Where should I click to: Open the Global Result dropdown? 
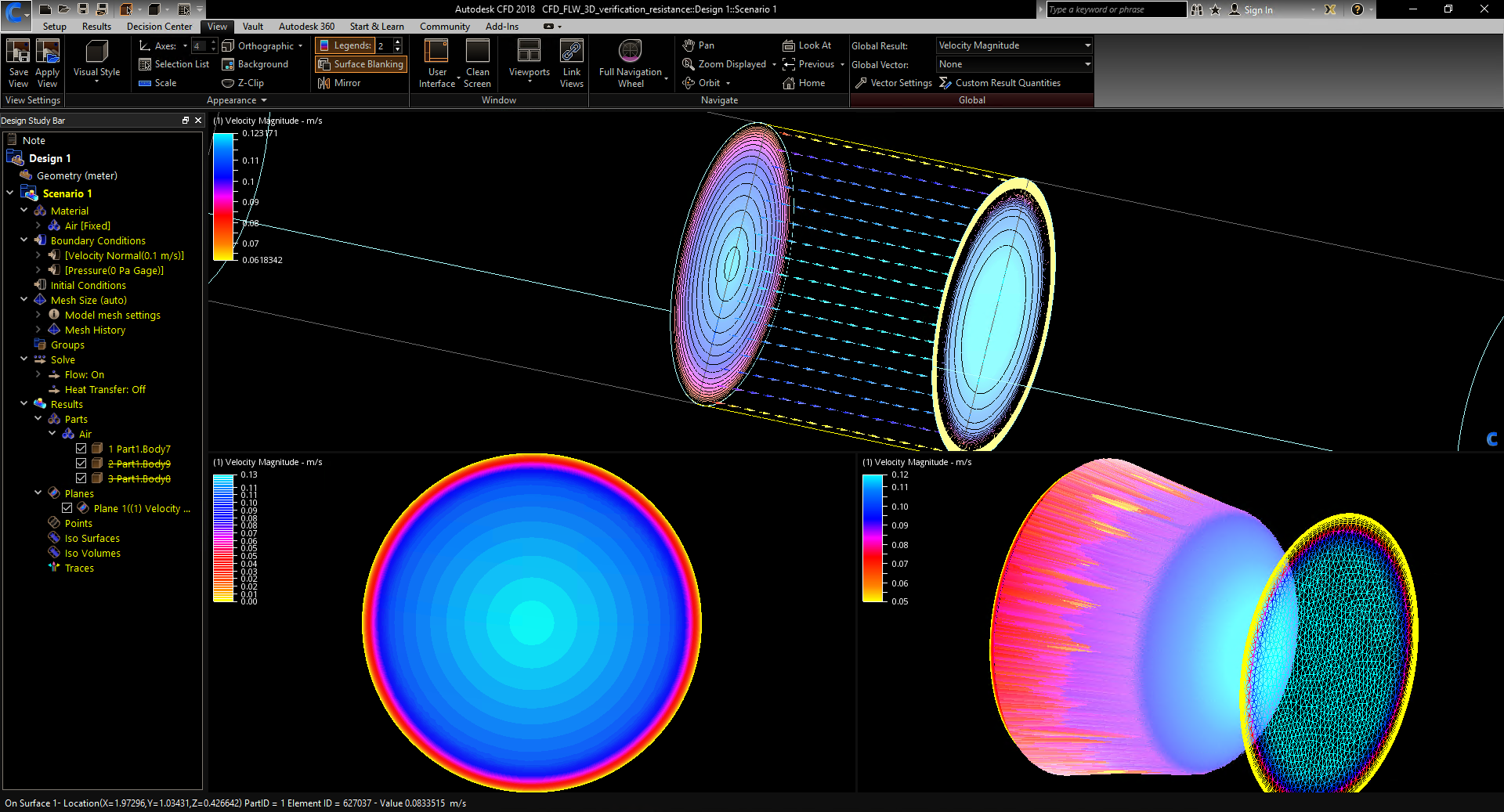[x=1014, y=45]
